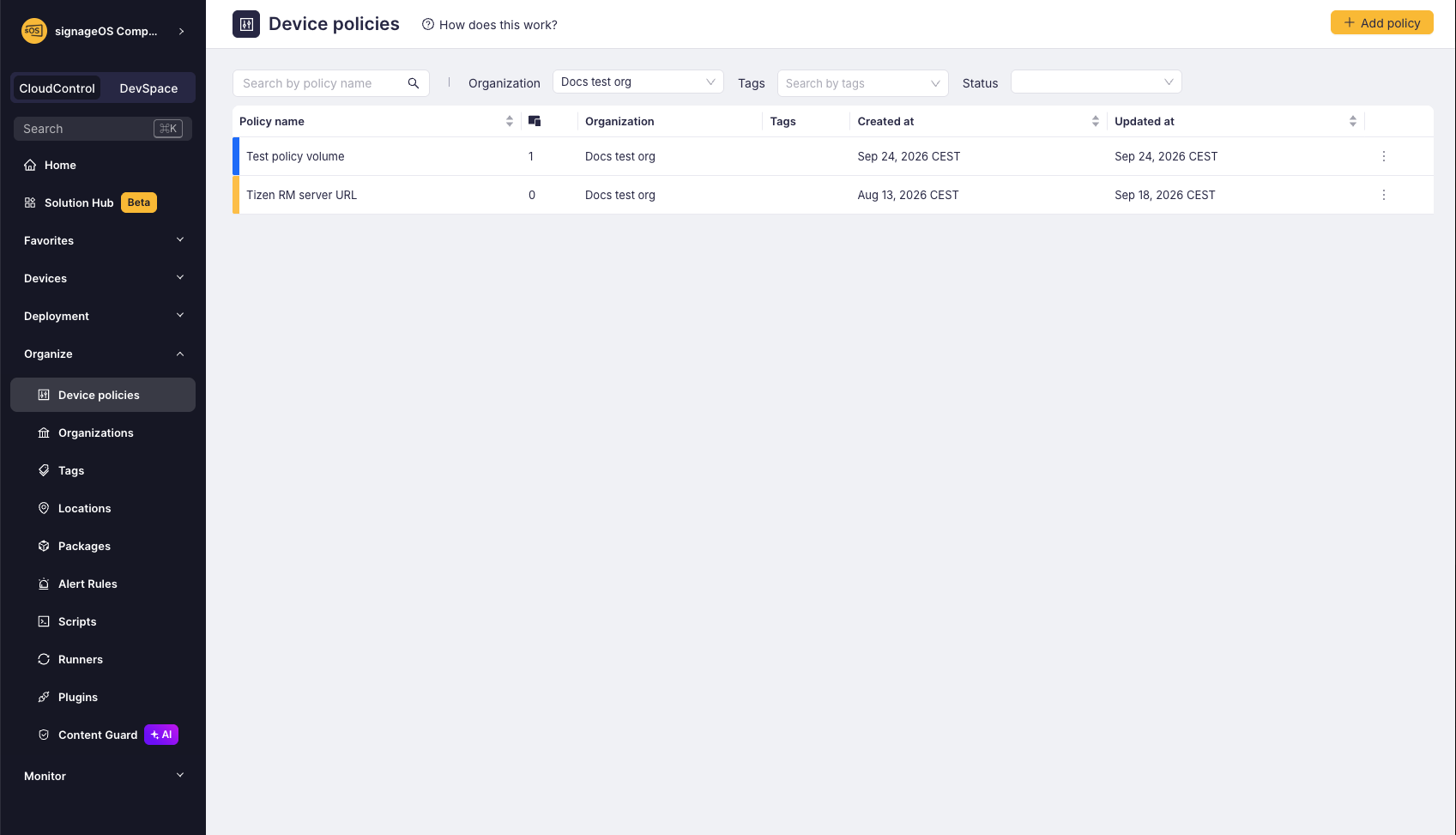Open the Test policy volume policy
This screenshot has width=1456, height=835.
coord(295,156)
